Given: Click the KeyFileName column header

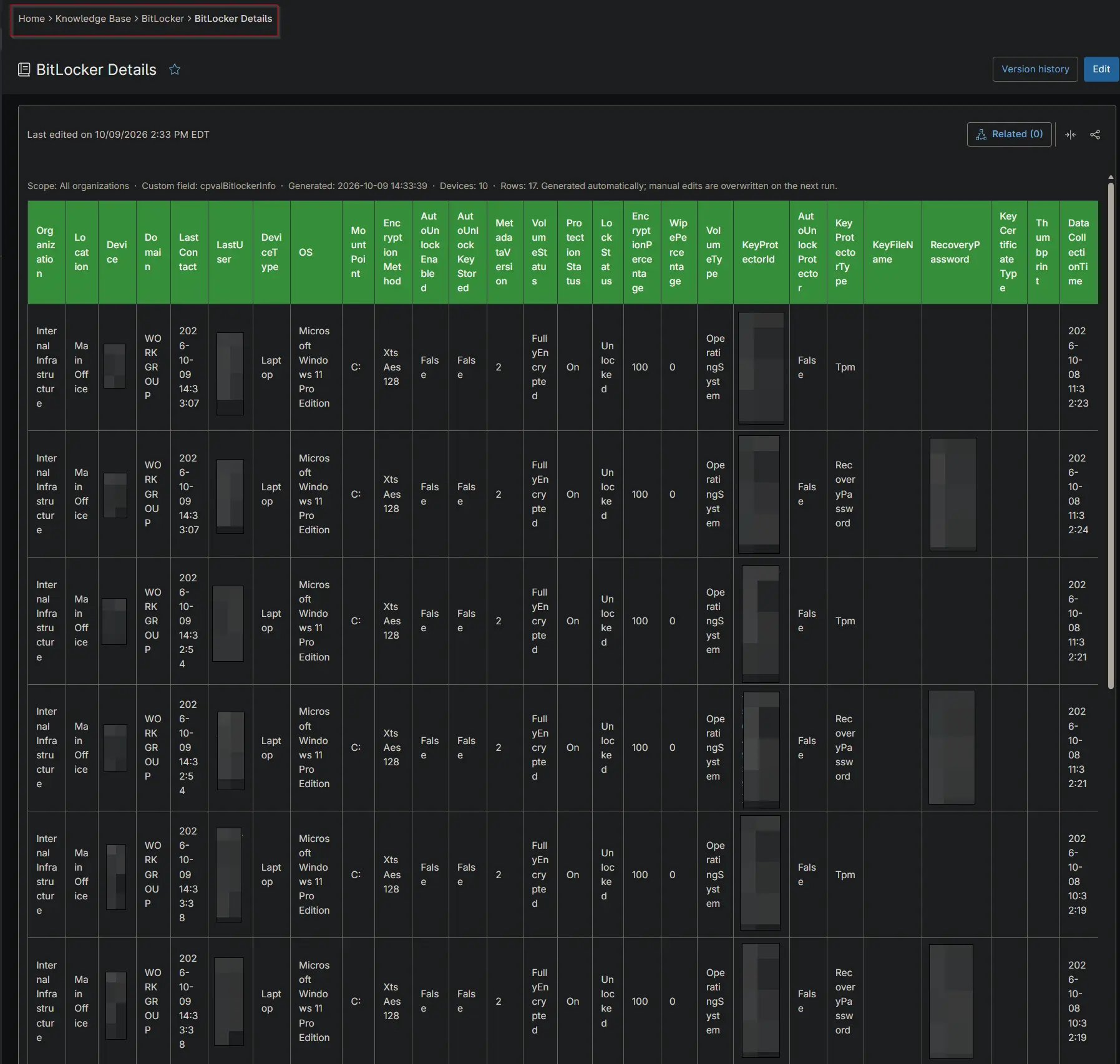Looking at the screenshot, I should point(893,252).
